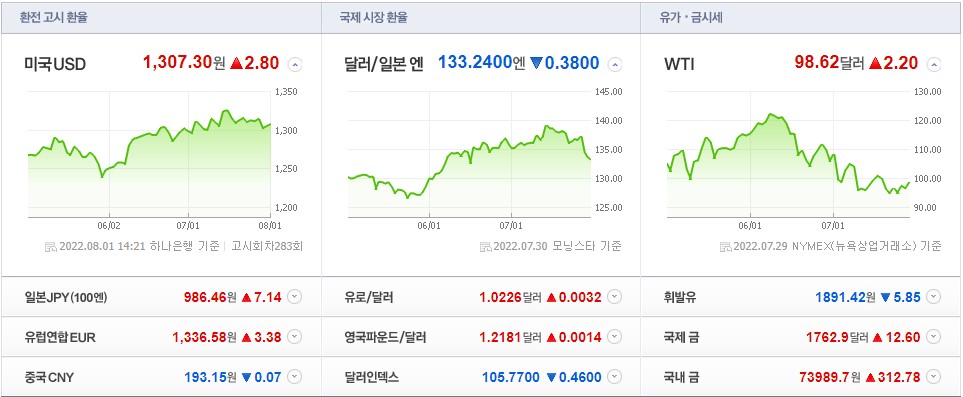Expand the 휘발유 row arrow
This screenshot has width=963, height=397.
pos(934,297)
